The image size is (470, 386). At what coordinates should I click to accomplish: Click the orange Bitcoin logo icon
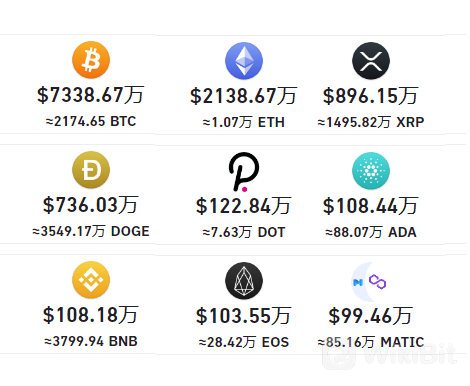coord(91,60)
